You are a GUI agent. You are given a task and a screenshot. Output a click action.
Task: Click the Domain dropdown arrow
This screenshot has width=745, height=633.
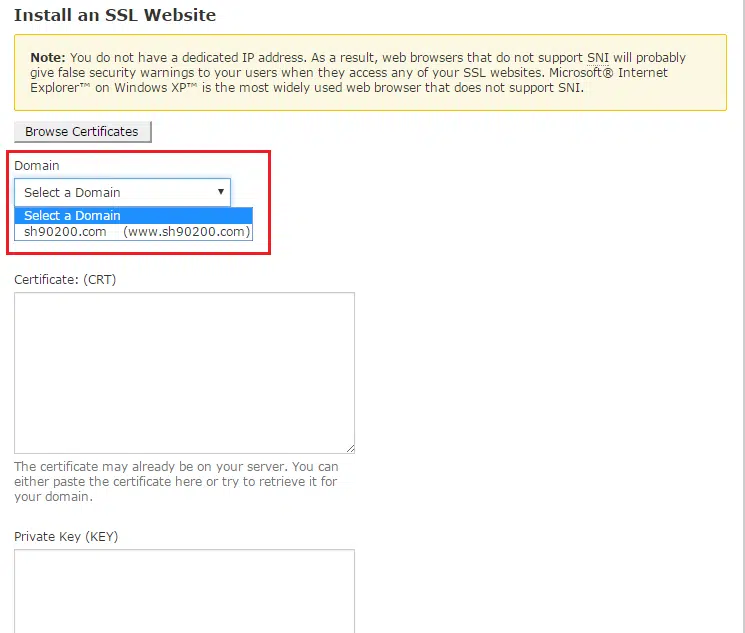pos(220,192)
